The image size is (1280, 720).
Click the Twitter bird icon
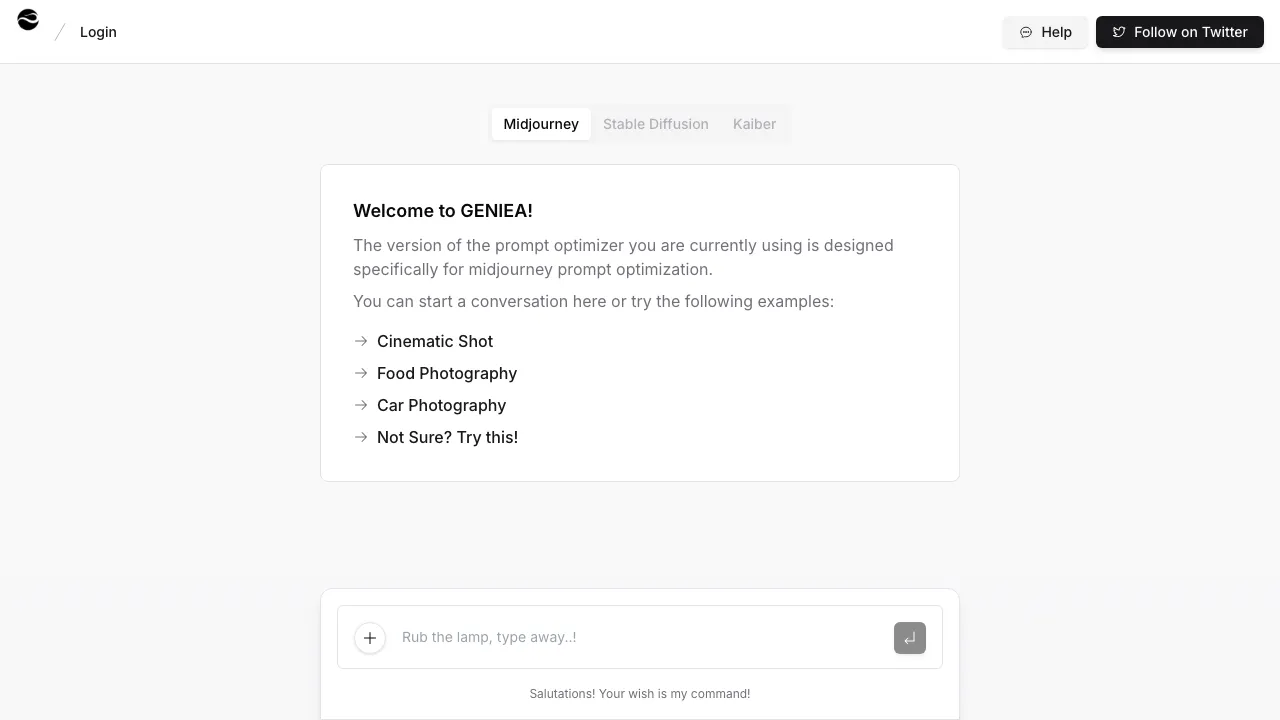(x=1118, y=32)
